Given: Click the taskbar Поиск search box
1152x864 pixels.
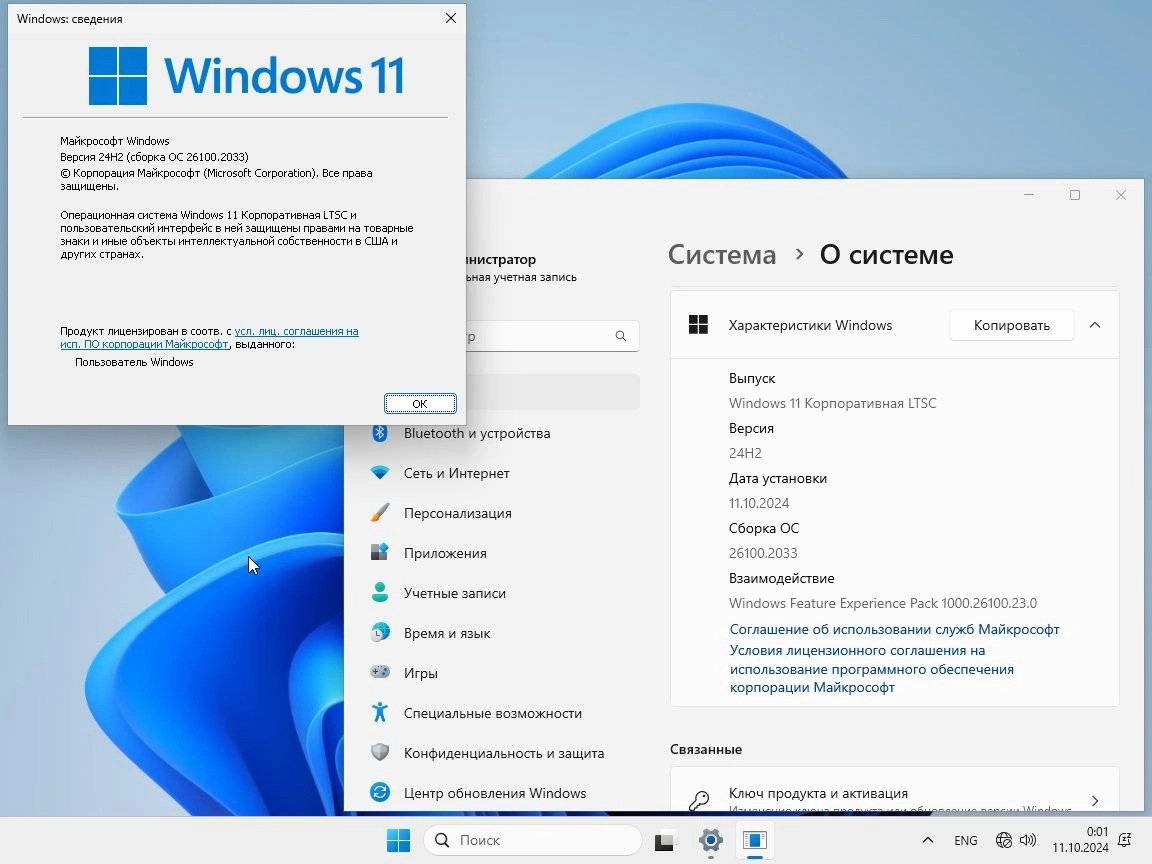Looking at the screenshot, I should (533, 840).
